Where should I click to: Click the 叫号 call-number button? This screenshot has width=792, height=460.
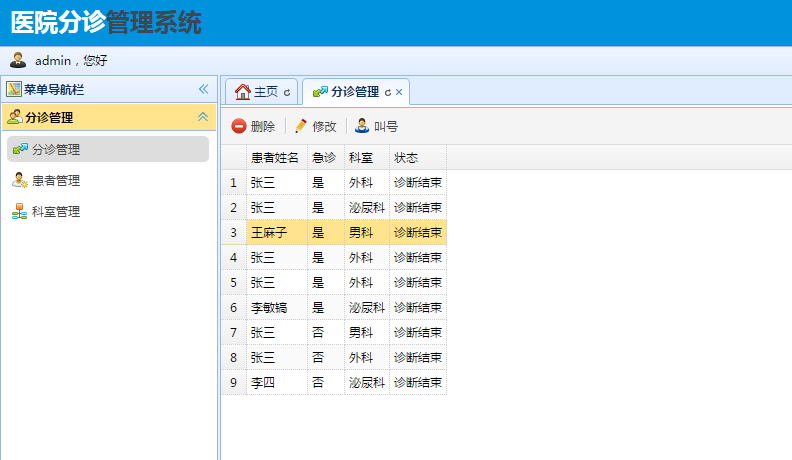pyautogui.click(x=376, y=126)
